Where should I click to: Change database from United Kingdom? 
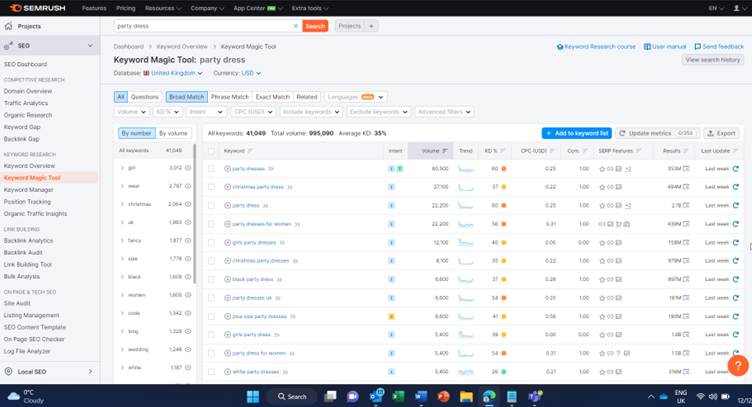click(173, 73)
